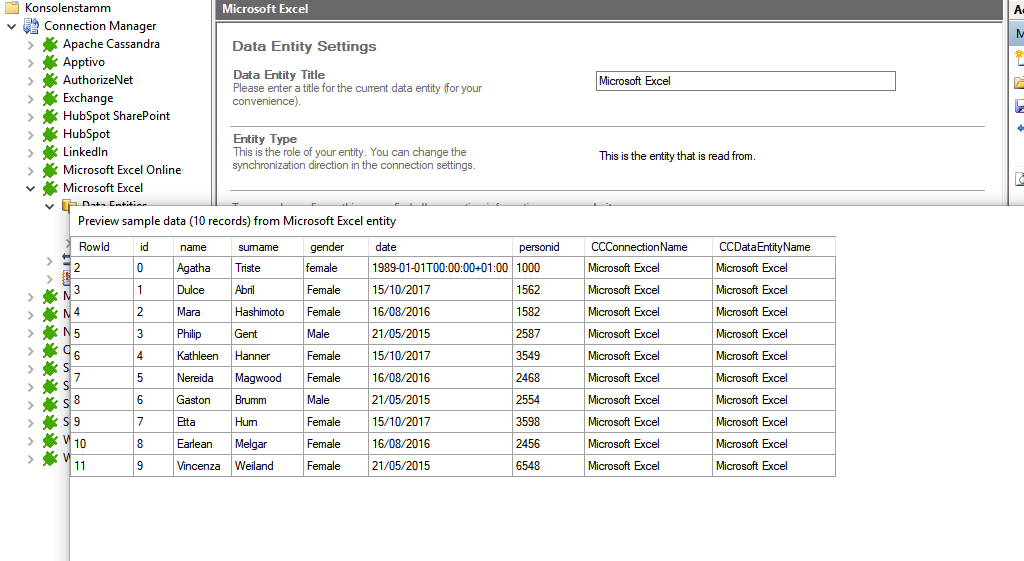Click the save disk icon in Actions pane
Image resolution: width=1024 pixels, height=561 pixels.
(1019, 106)
